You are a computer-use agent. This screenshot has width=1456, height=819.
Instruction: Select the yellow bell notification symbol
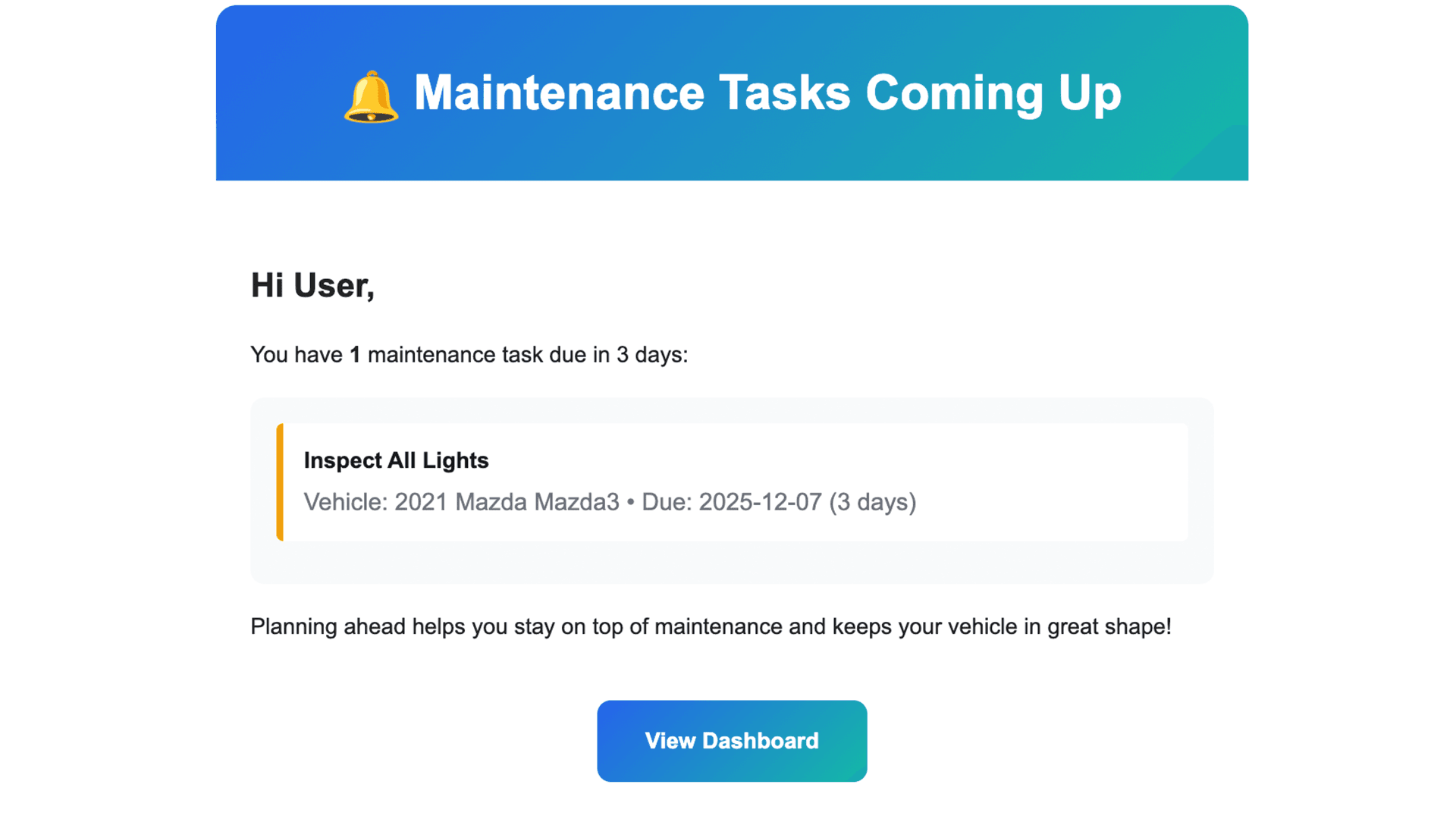tap(372, 95)
